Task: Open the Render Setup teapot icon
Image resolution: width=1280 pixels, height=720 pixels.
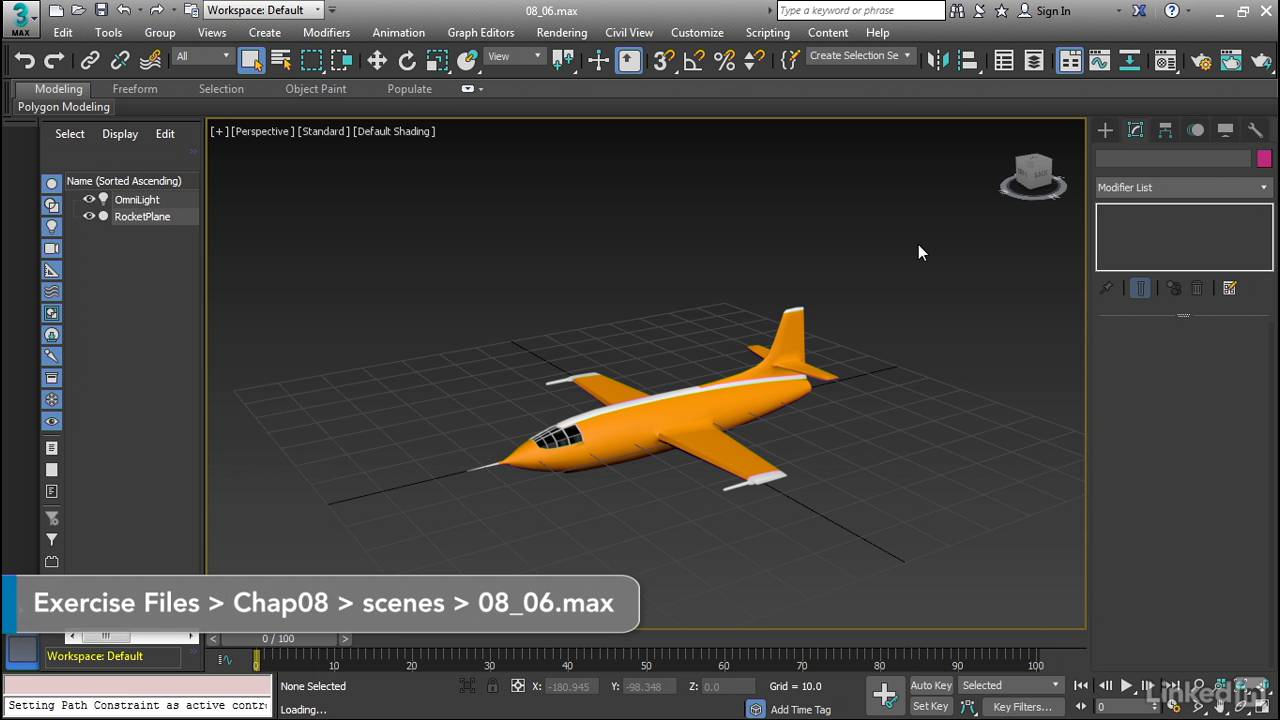Action: click(x=1200, y=61)
